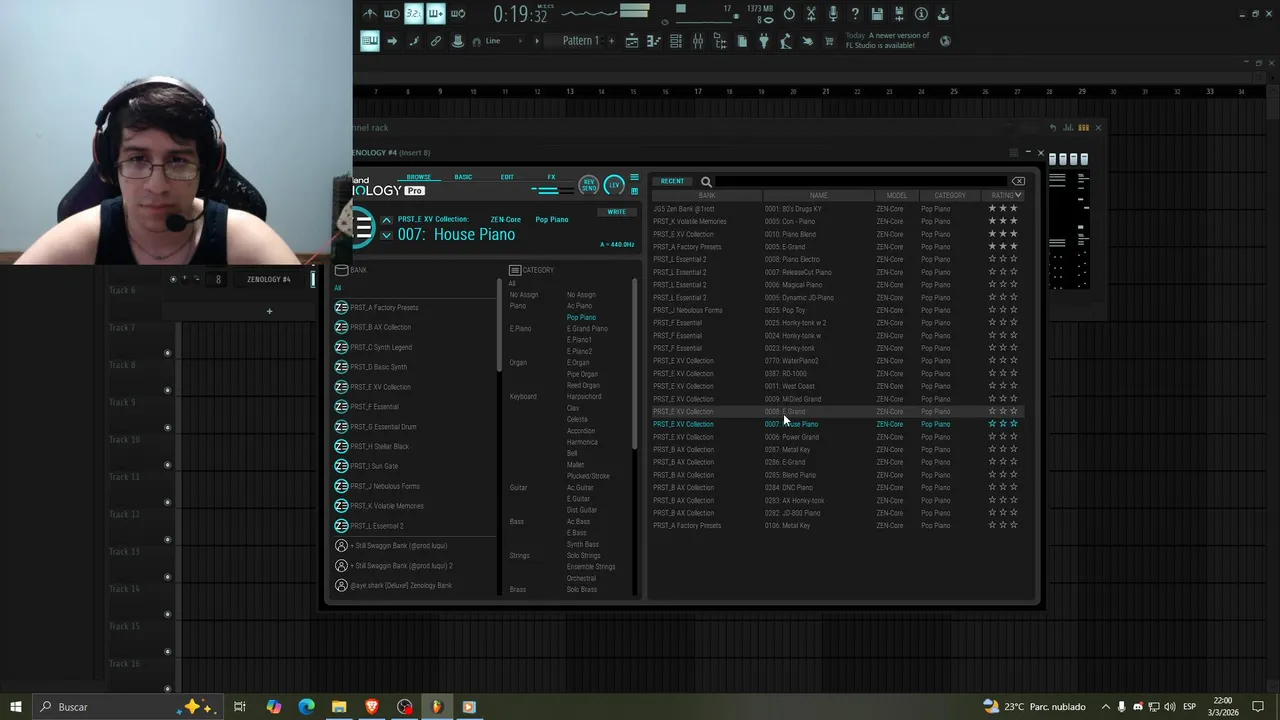Click the undo history icon
Screen dimensions: 1280x720
(x=789, y=14)
